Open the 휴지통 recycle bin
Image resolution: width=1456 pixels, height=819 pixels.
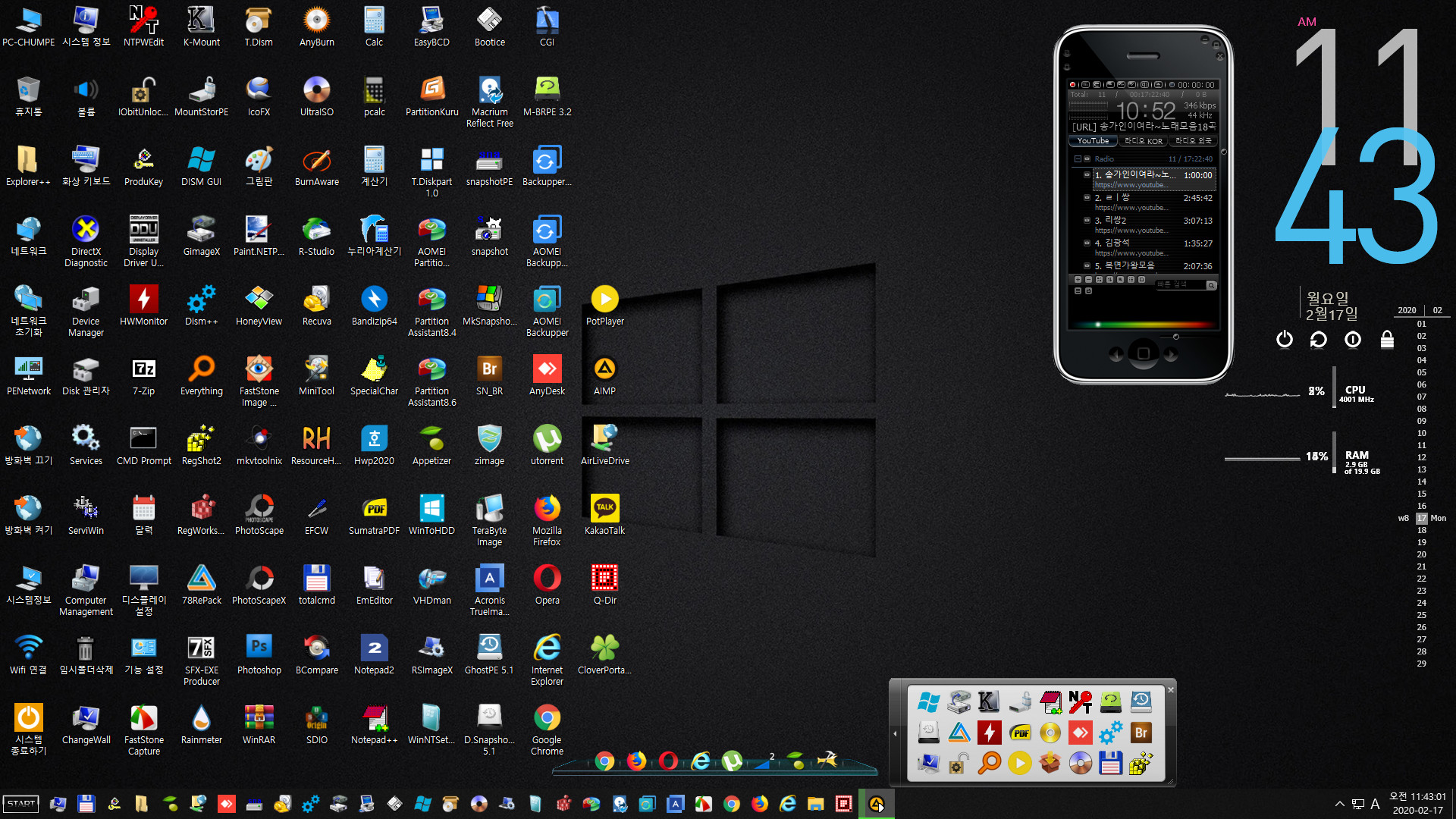coord(28,97)
